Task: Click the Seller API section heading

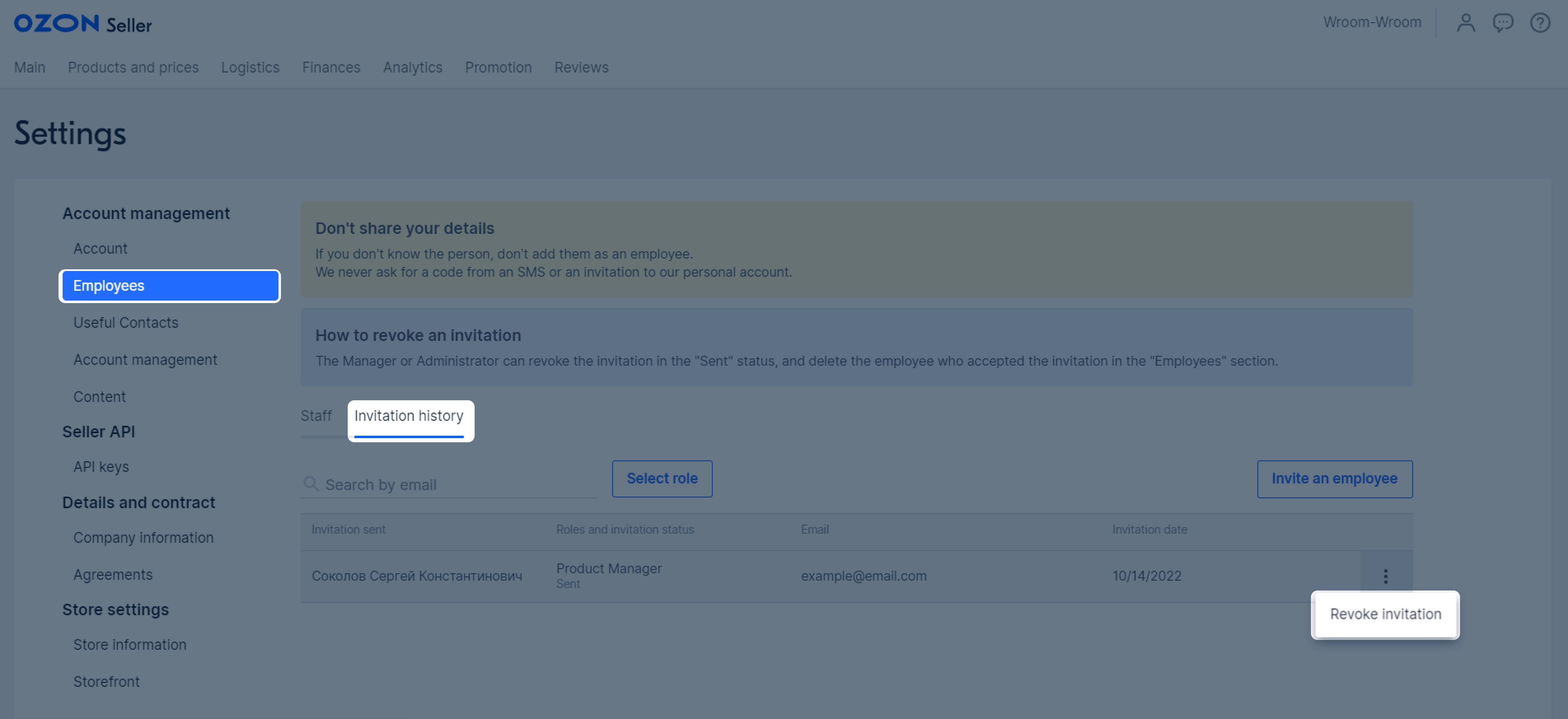Action: (x=99, y=432)
